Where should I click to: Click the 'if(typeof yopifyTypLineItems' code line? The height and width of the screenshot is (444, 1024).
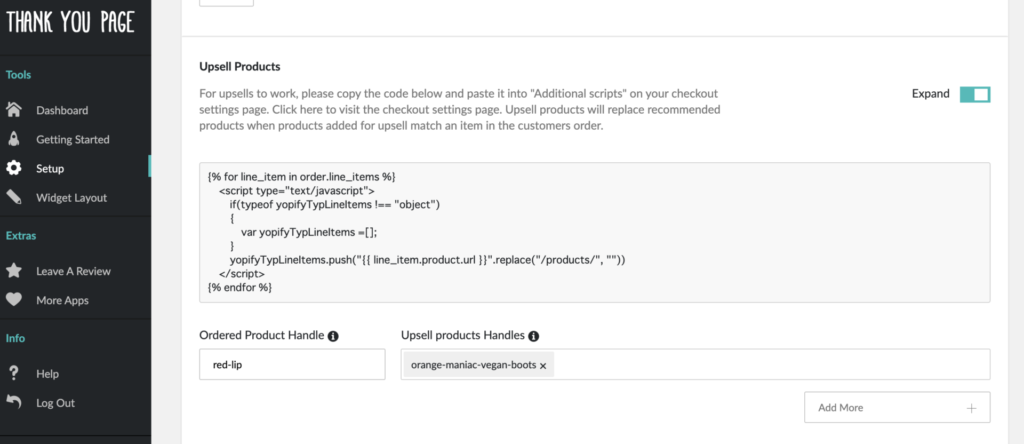click(336, 204)
